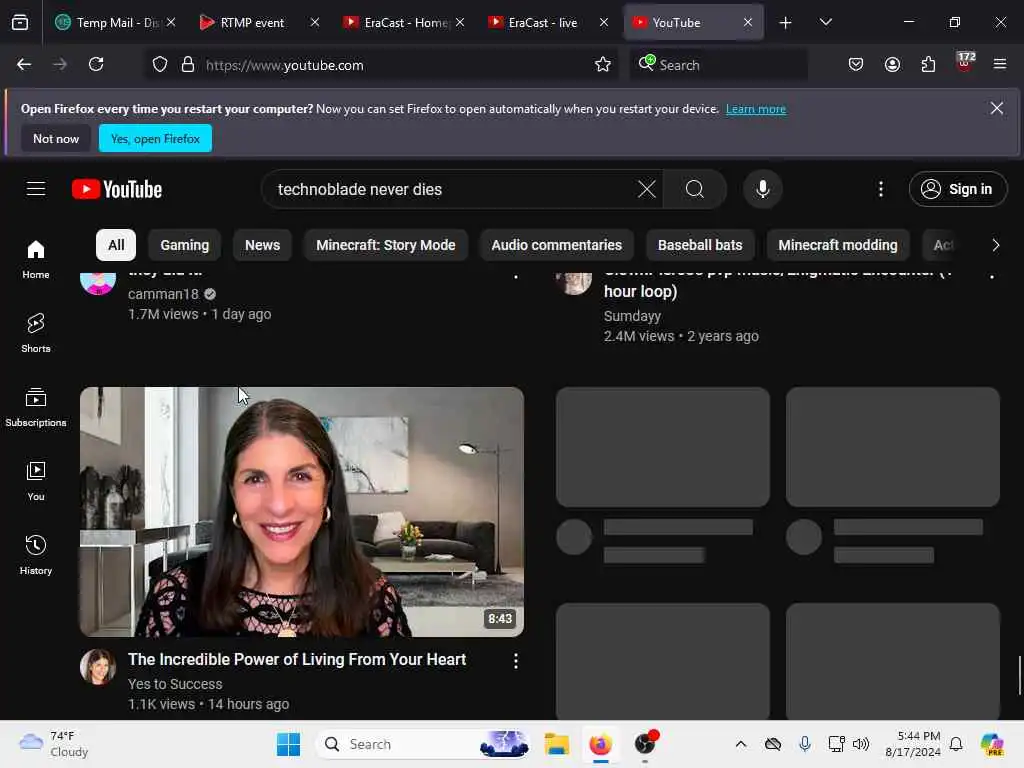Viewport: 1024px width, 768px height.
Task: Show site security padlock info
Action: tap(188, 65)
